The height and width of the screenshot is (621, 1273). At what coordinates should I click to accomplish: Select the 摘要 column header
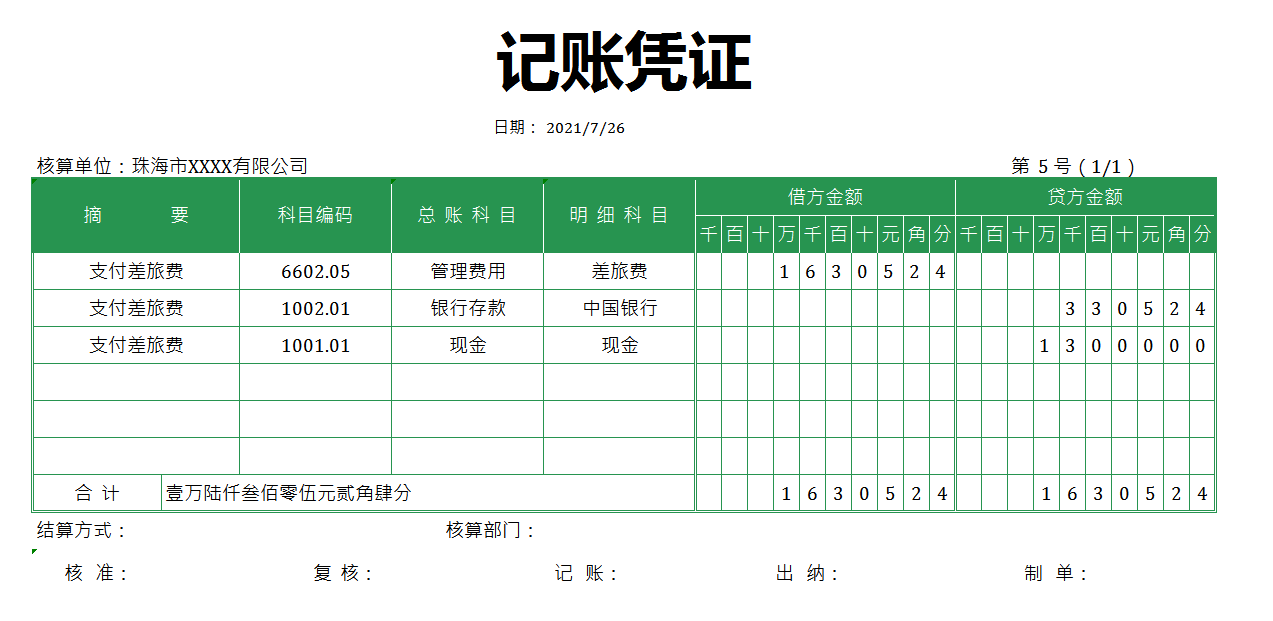(135, 214)
